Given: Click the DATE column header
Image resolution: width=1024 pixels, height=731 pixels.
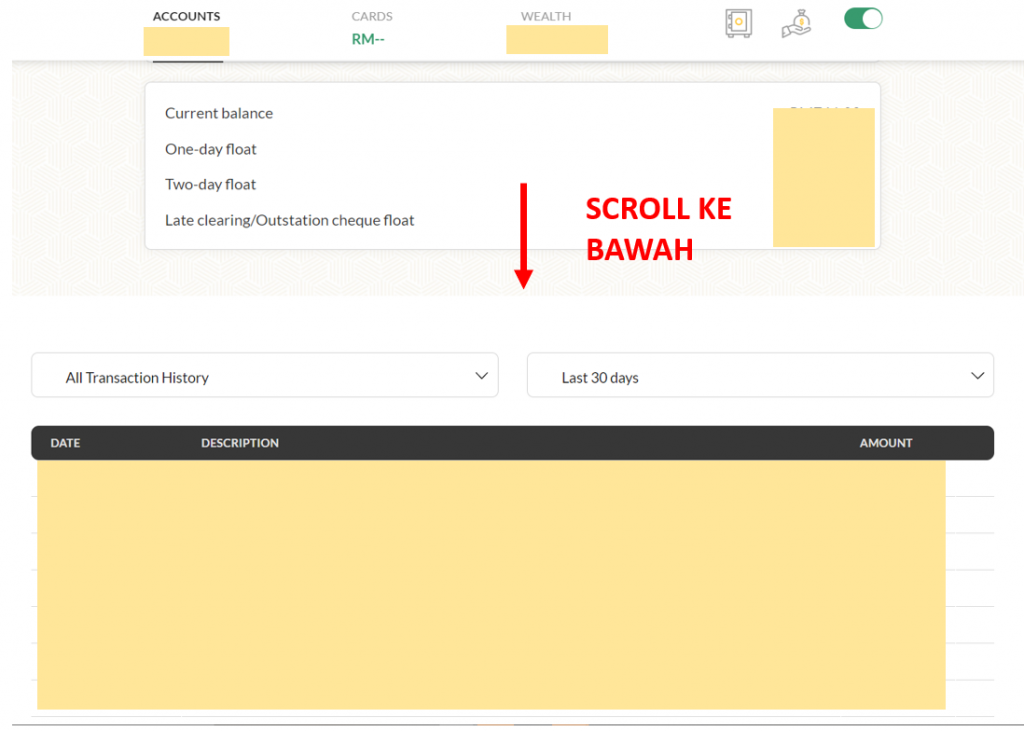Looking at the screenshot, I should pos(65,443).
